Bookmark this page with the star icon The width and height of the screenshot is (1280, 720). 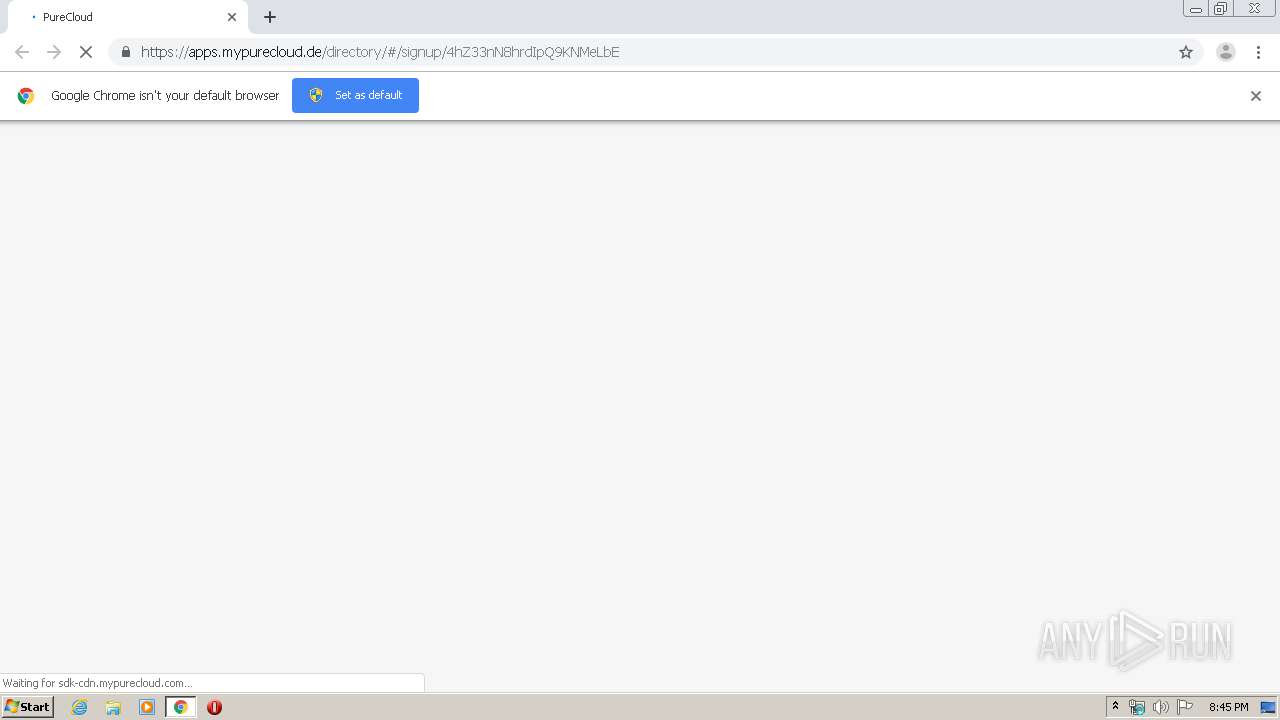tap(1186, 52)
